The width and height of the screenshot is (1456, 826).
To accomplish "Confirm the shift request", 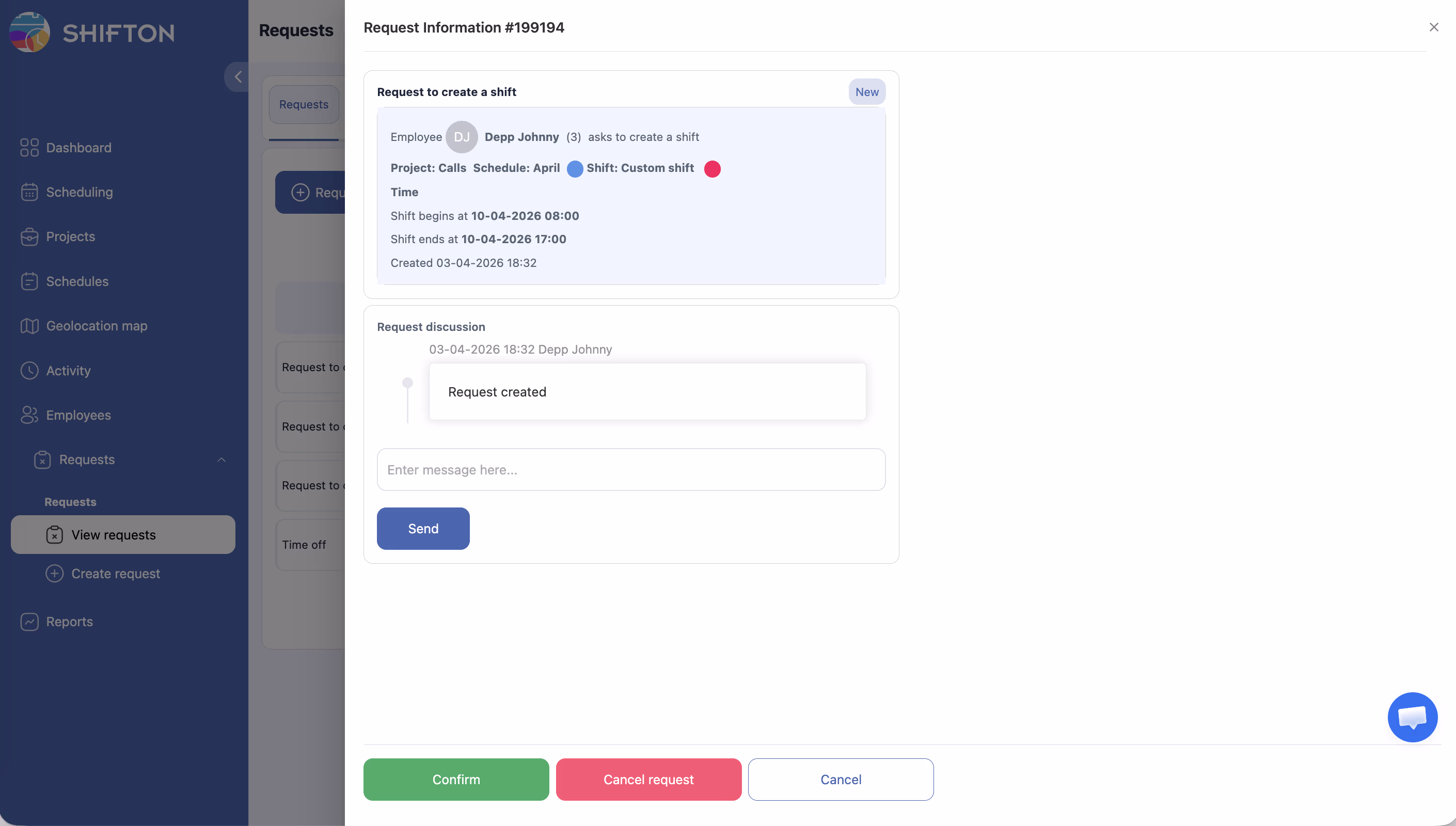I will [456, 780].
